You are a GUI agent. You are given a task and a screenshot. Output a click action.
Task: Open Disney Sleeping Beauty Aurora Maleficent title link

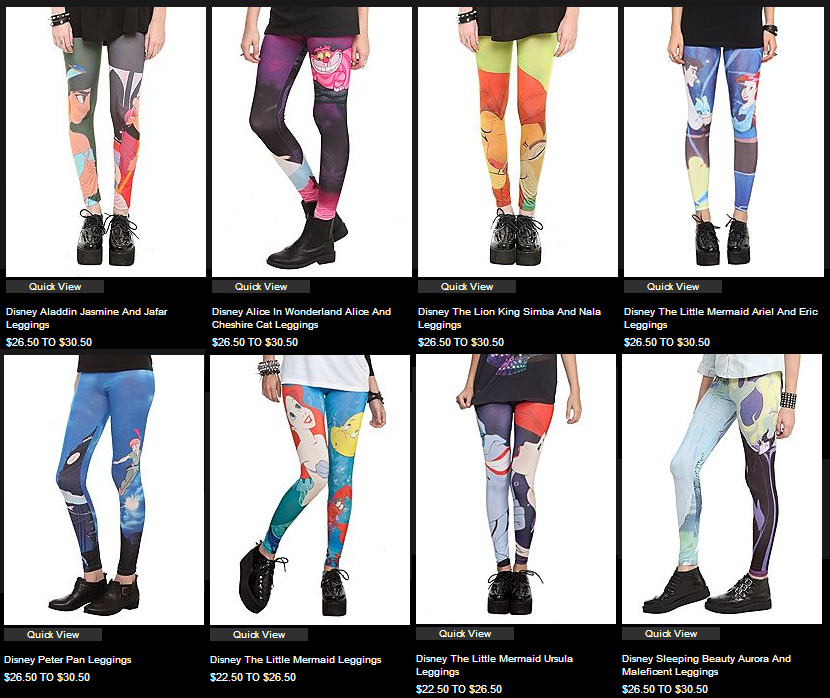click(x=706, y=665)
